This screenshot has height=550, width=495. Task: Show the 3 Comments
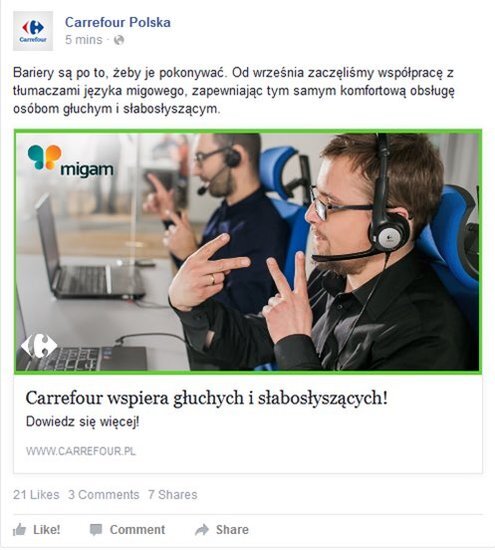tap(104, 495)
